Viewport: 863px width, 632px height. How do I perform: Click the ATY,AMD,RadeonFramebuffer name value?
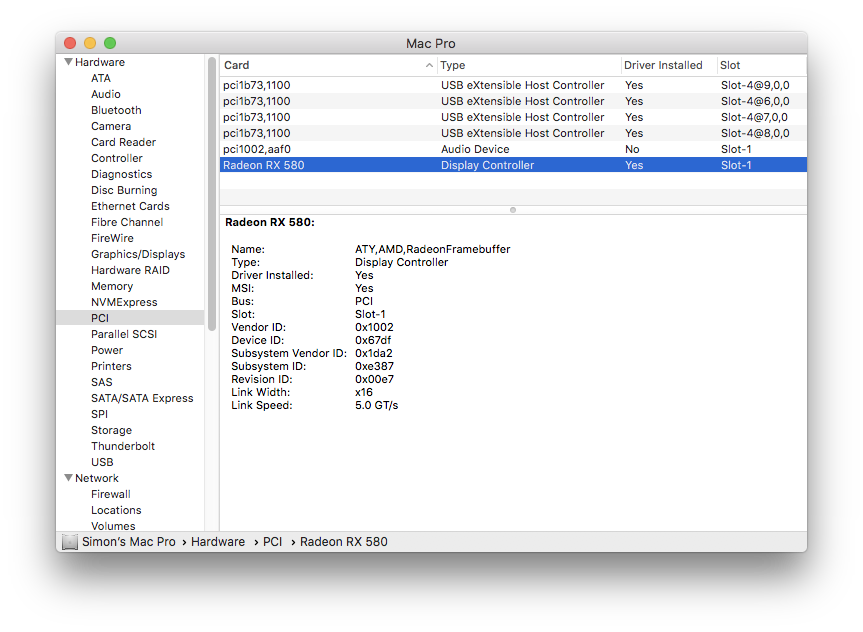pyautogui.click(x=433, y=249)
